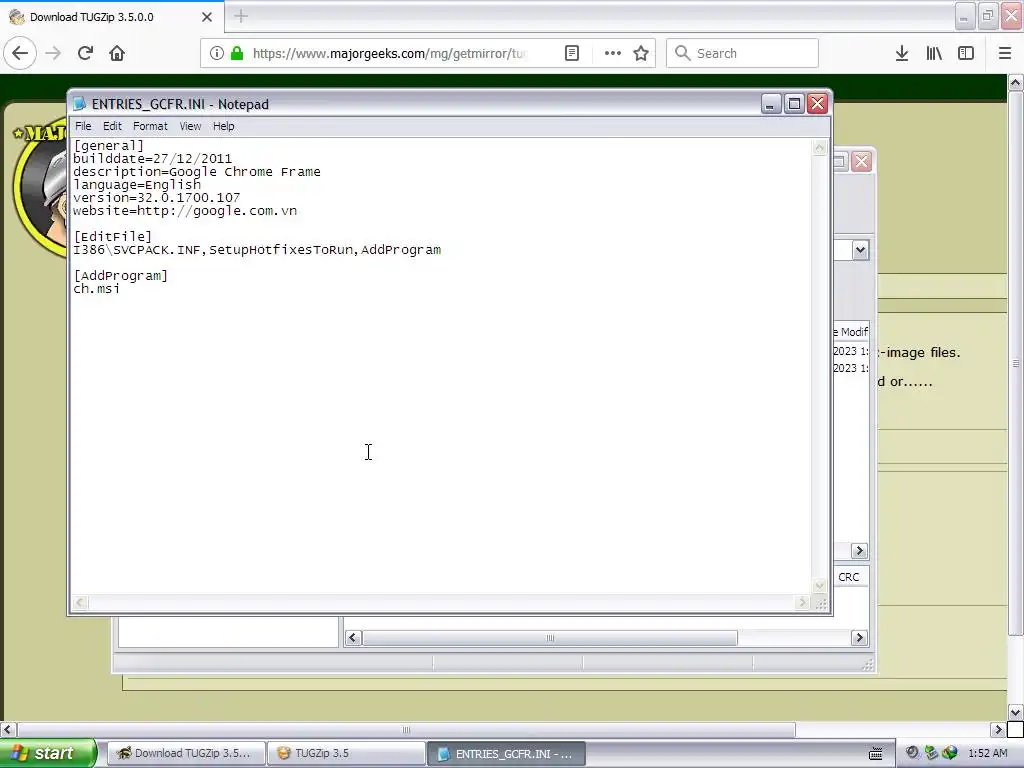
Task: Click the Firefox forward arrow
Action: pyautogui.click(x=53, y=53)
